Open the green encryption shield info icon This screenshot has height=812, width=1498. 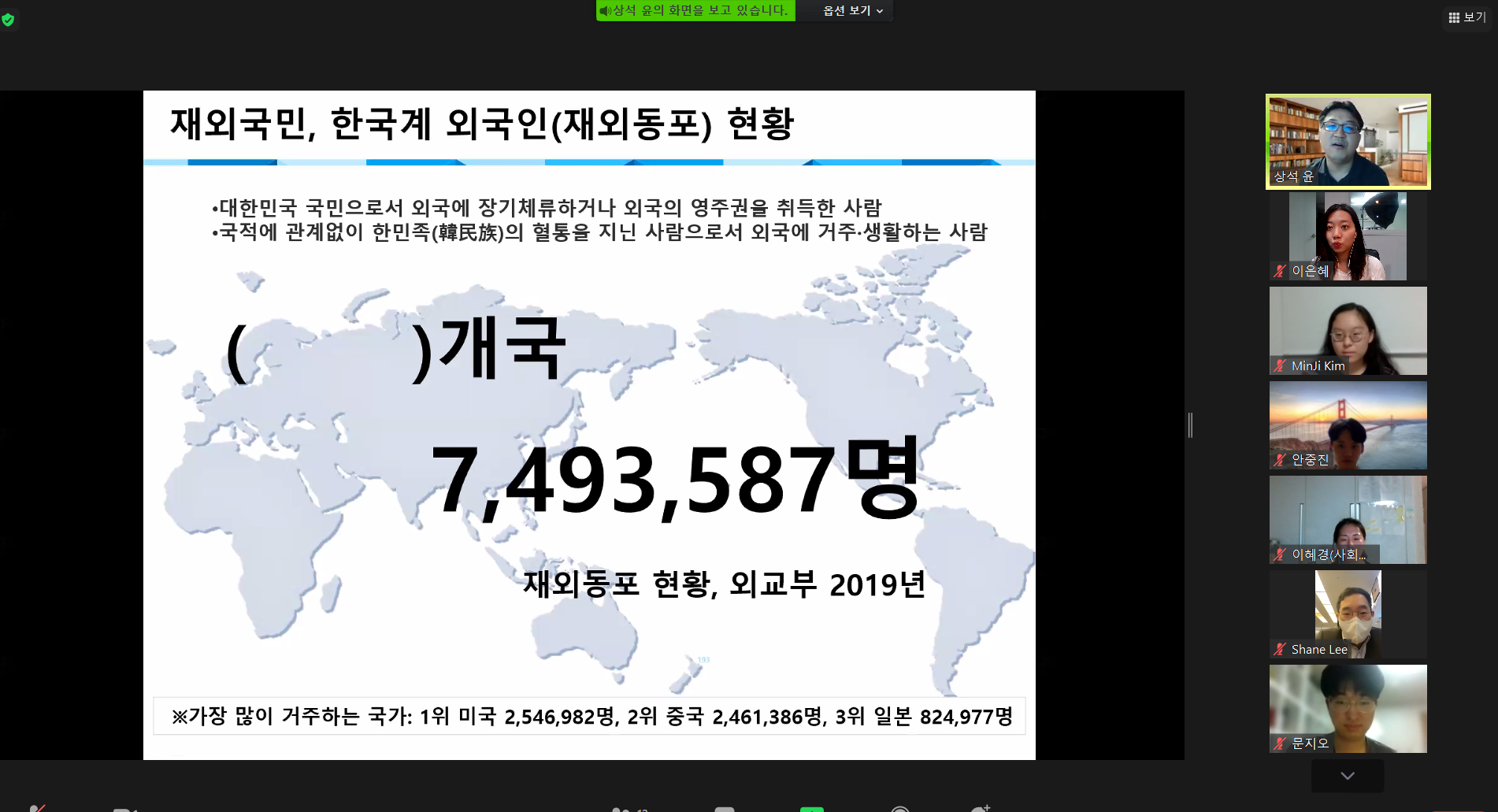[x=8, y=20]
